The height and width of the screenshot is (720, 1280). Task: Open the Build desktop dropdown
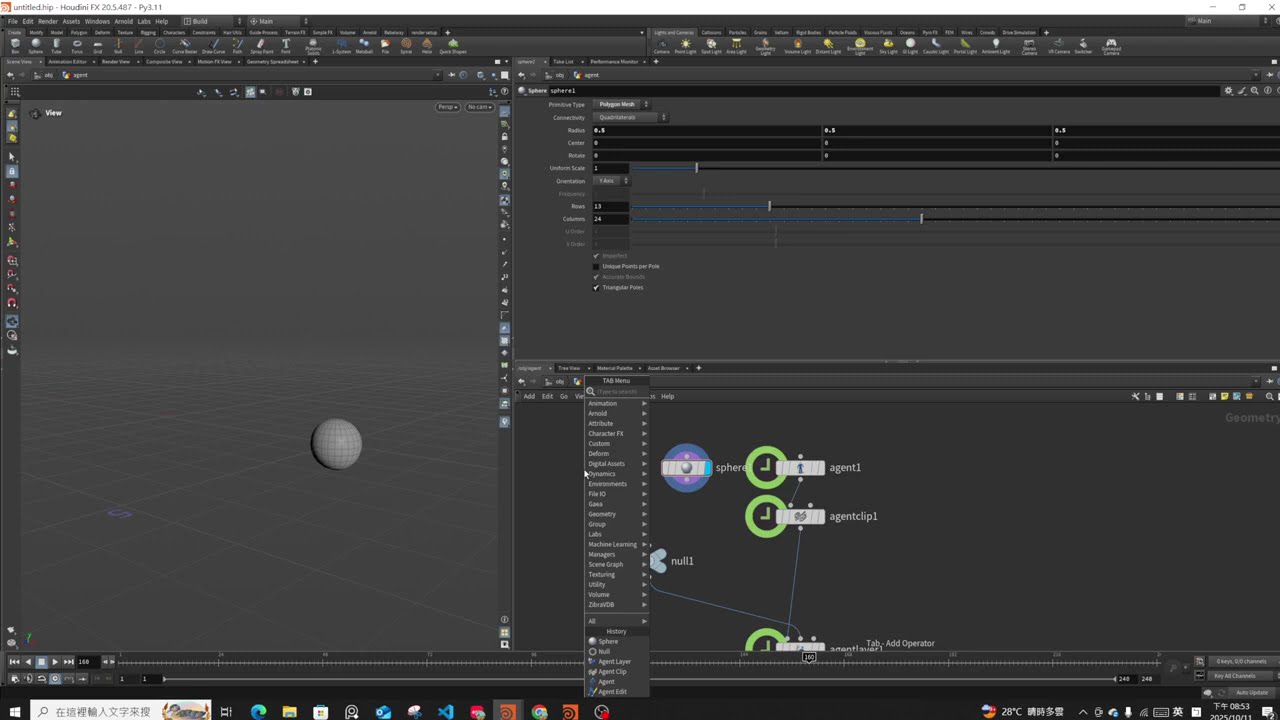pos(211,21)
